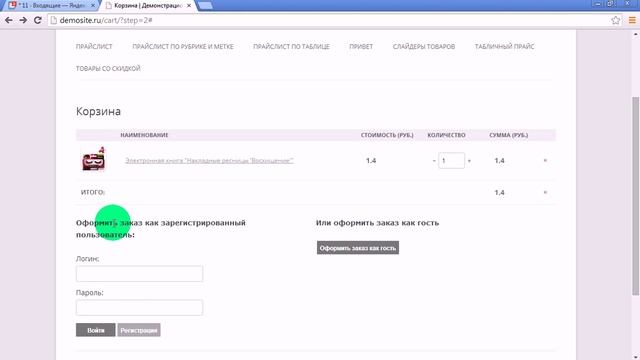Open СЛАЙДЕРЫ ТОВАРОВ menu item
The image size is (640, 360).
click(424, 47)
